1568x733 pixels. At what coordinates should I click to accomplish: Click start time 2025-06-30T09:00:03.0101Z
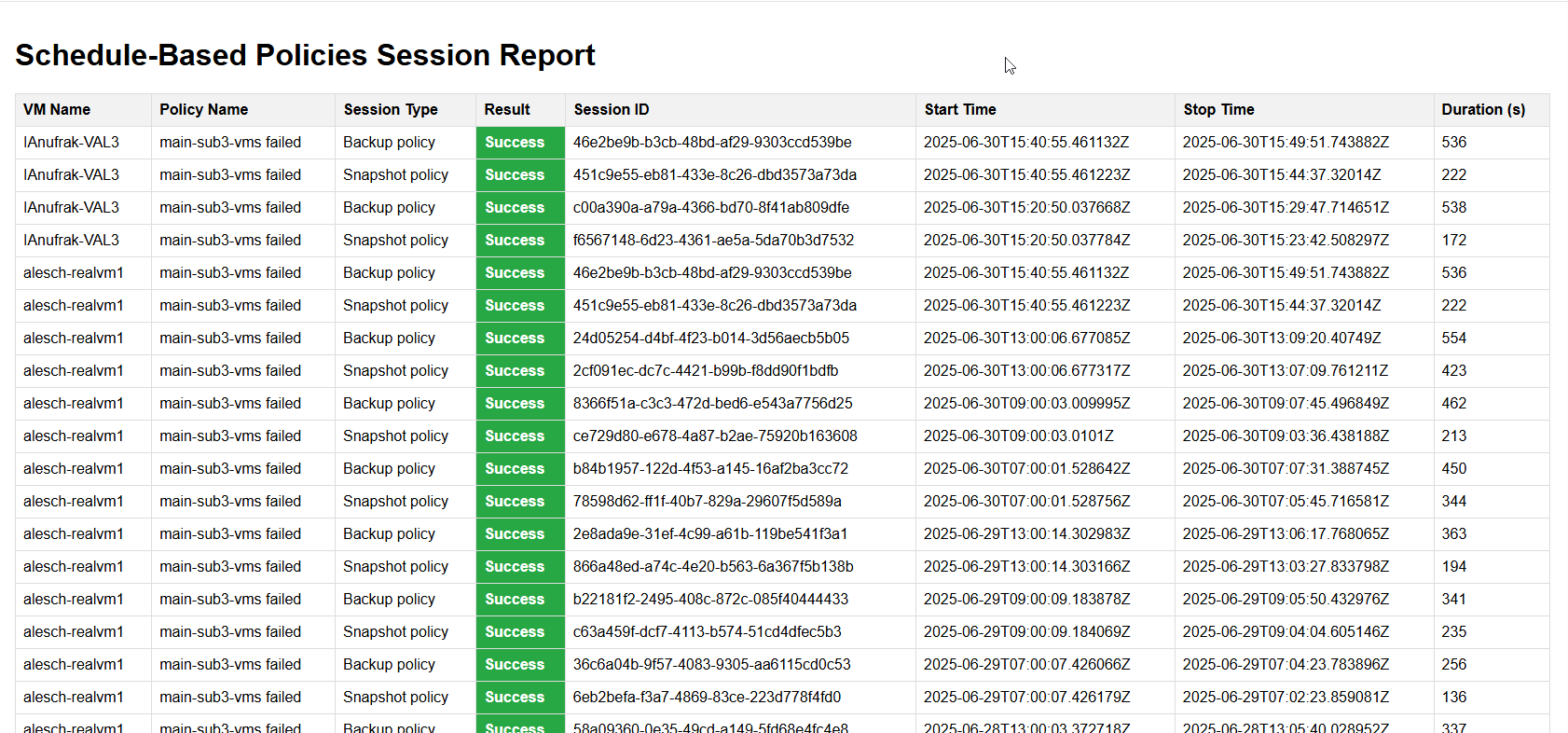coord(1019,436)
